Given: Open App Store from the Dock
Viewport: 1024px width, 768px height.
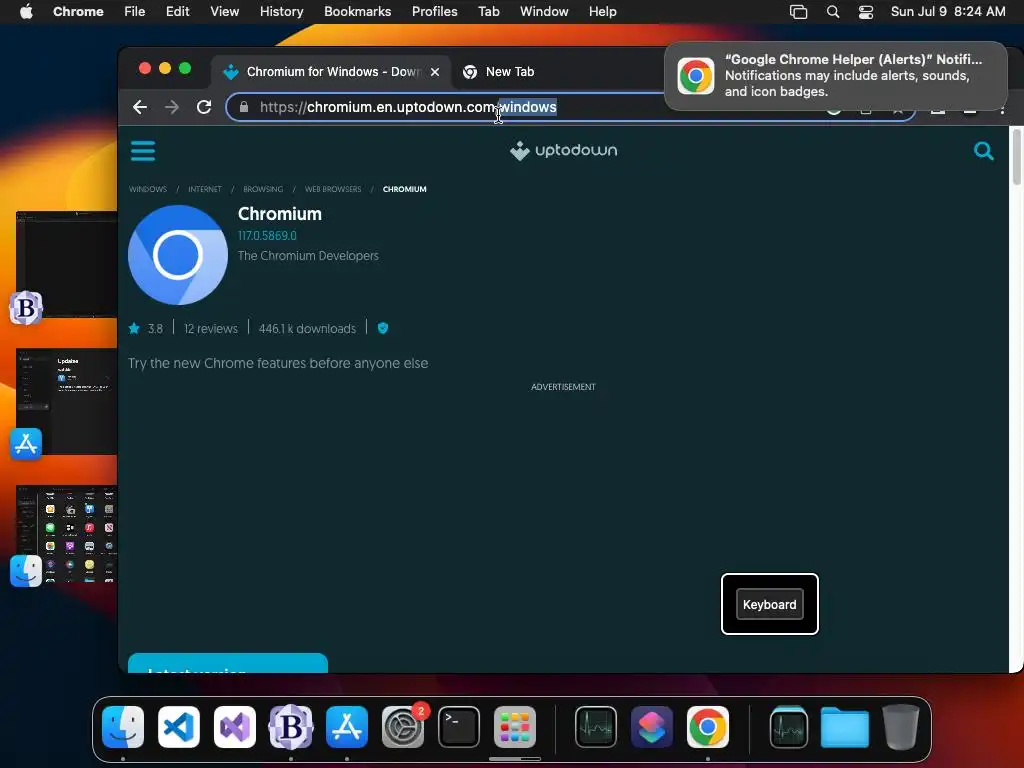Looking at the screenshot, I should tap(347, 727).
